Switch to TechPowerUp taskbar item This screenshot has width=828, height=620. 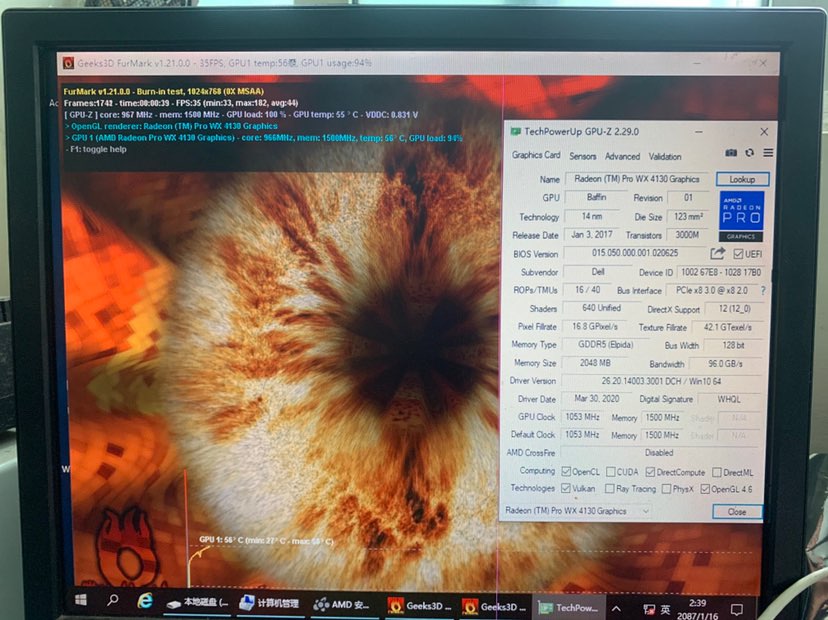pos(568,607)
